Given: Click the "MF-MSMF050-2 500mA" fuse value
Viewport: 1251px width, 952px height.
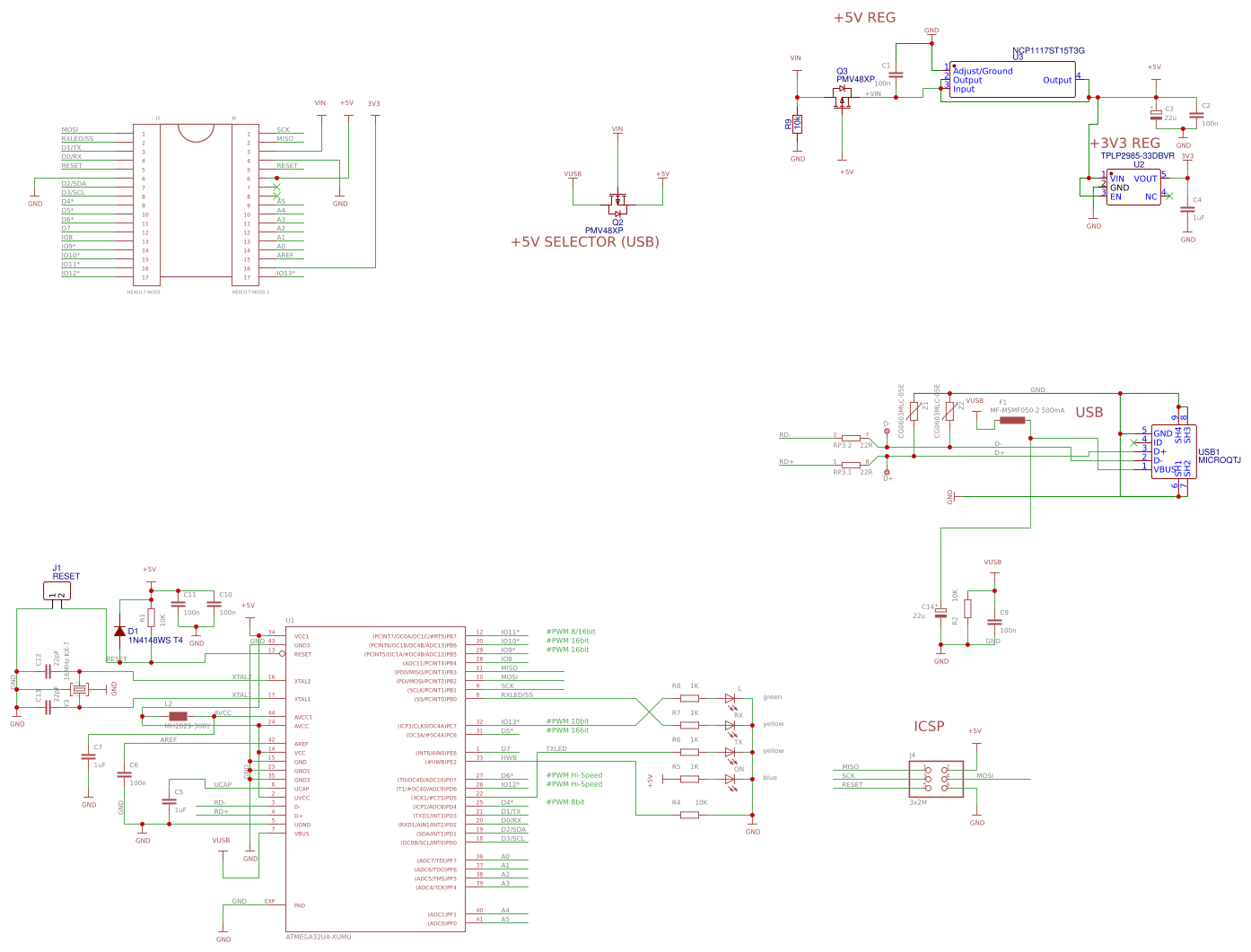Looking at the screenshot, I should 1027,410.
